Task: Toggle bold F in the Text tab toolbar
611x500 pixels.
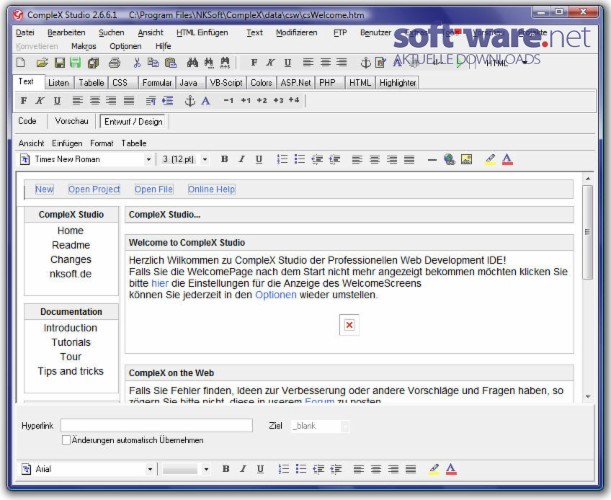Action: (x=24, y=101)
